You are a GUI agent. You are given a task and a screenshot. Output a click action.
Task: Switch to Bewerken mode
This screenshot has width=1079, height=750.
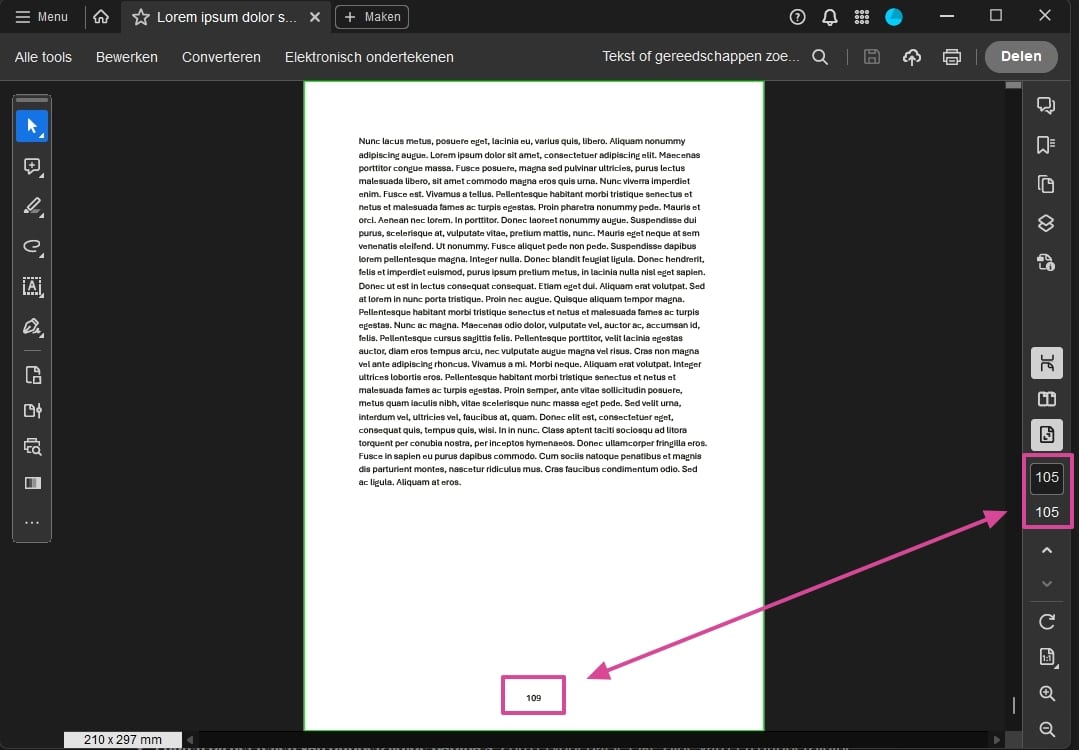tap(127, 57)
